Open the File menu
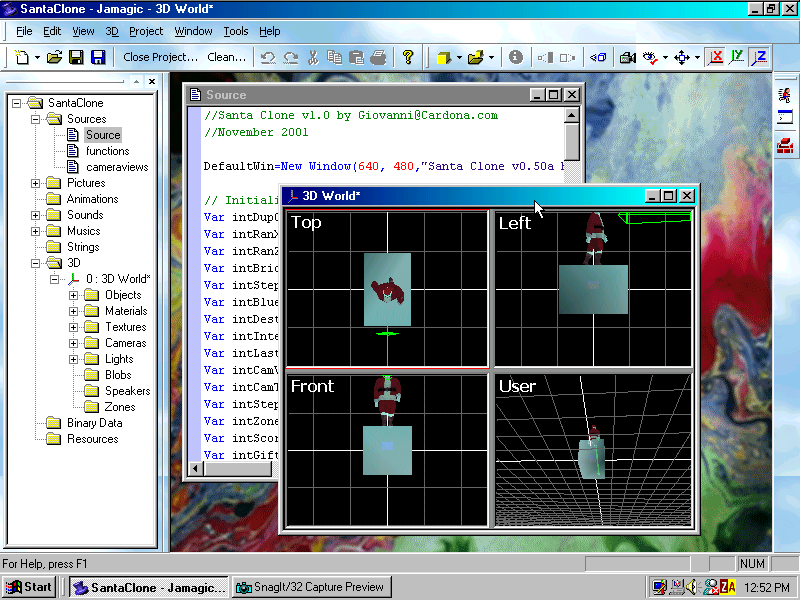This screenshot has height=600, width=800. pos(24,31)
